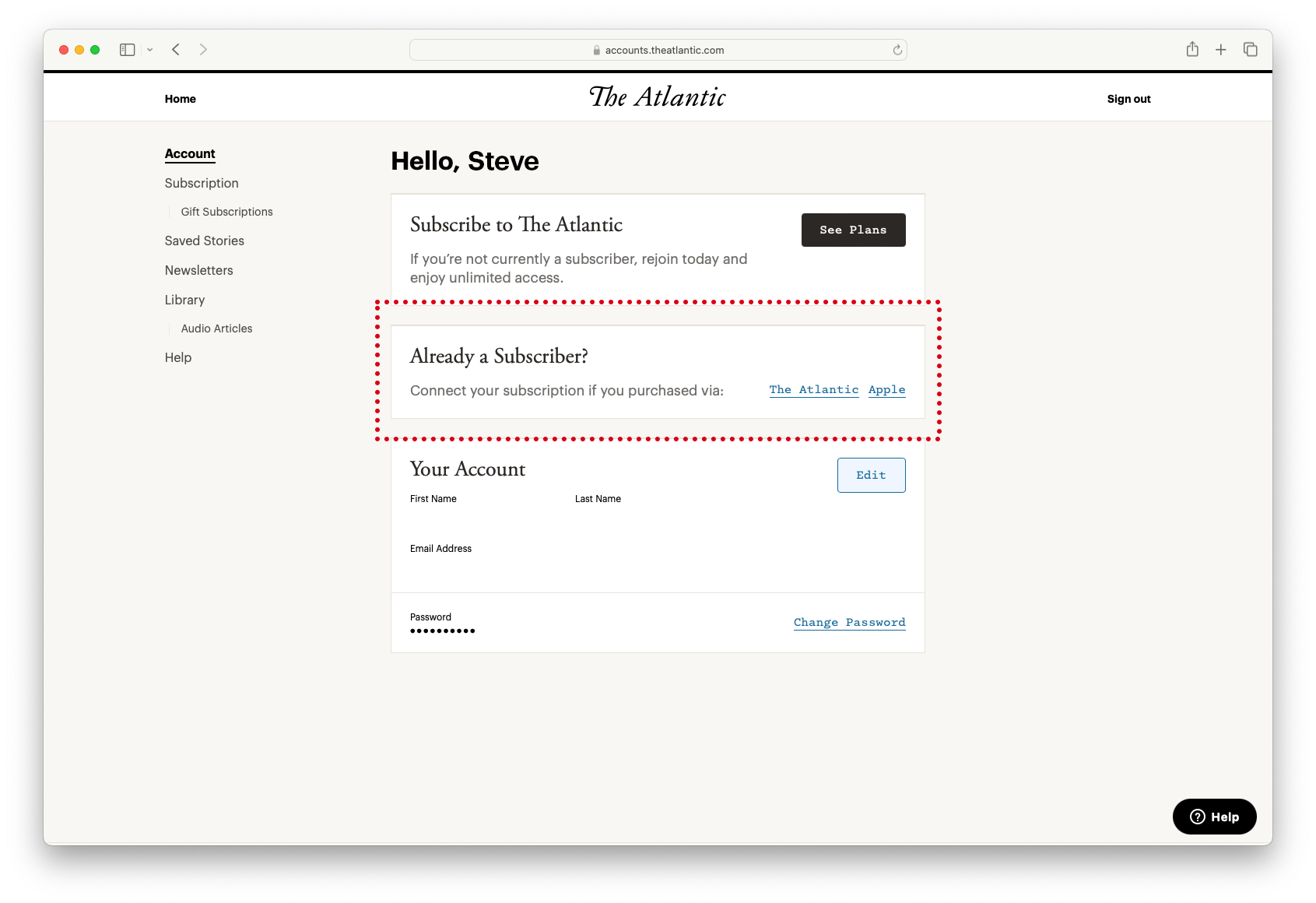Open the Newsletters section

(198, 270)
